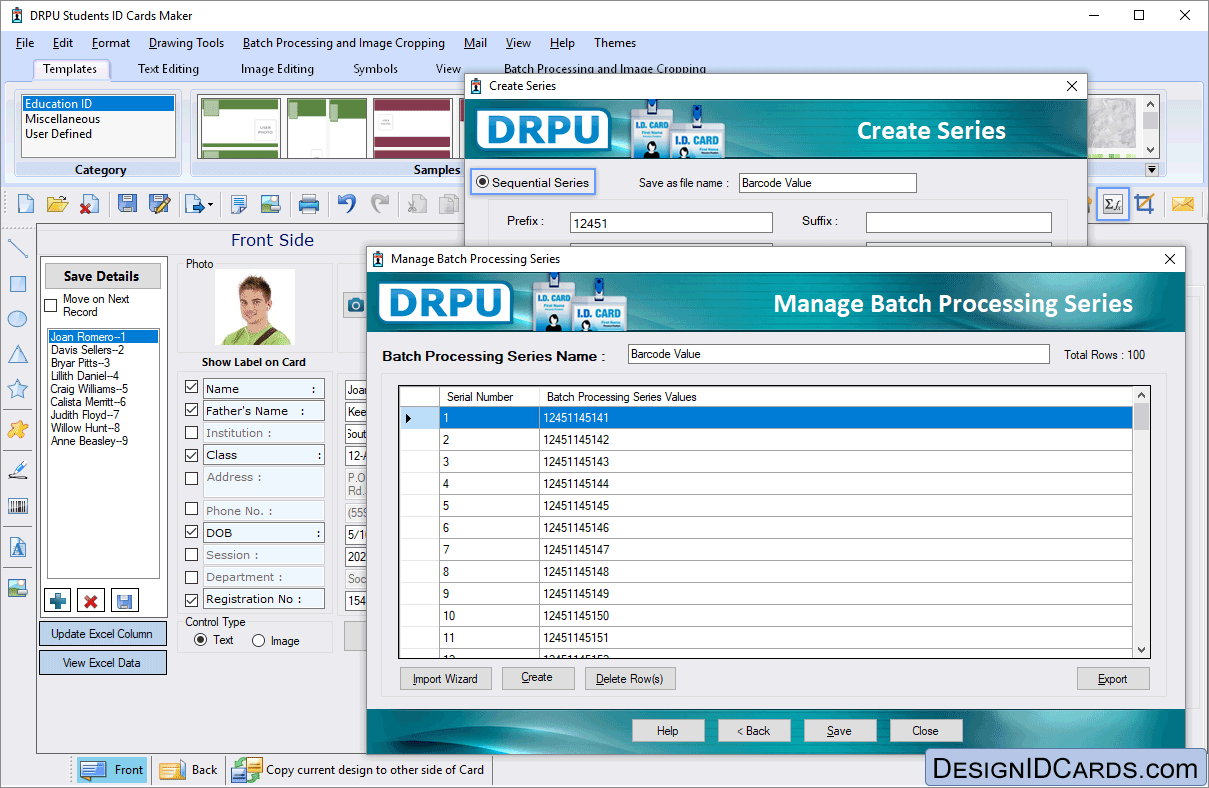Toggle Move on Next Record checkbox

click(51, 305)
